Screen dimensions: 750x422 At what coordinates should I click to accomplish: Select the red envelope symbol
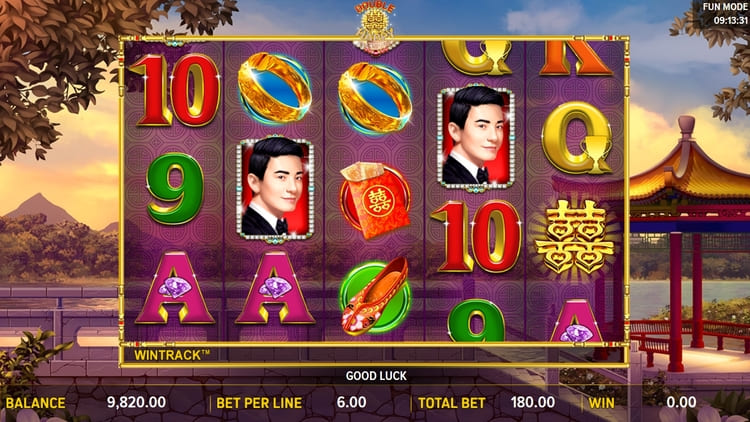click(x=375, y=200)
